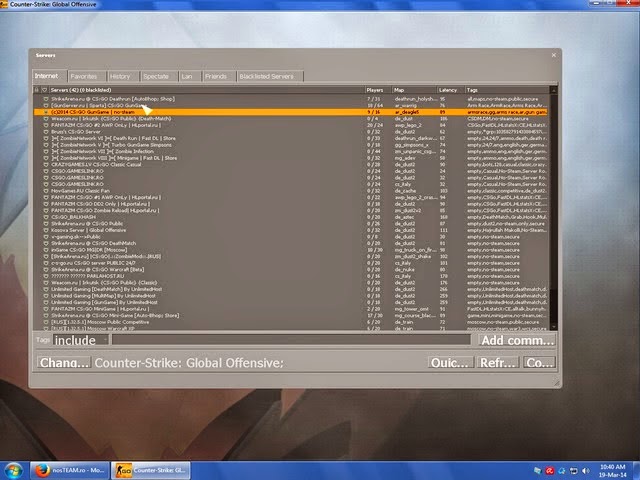Select 'Unlimited Gaming [MultiMap]' server row
640x480 pixels.
tap(291, 296)
